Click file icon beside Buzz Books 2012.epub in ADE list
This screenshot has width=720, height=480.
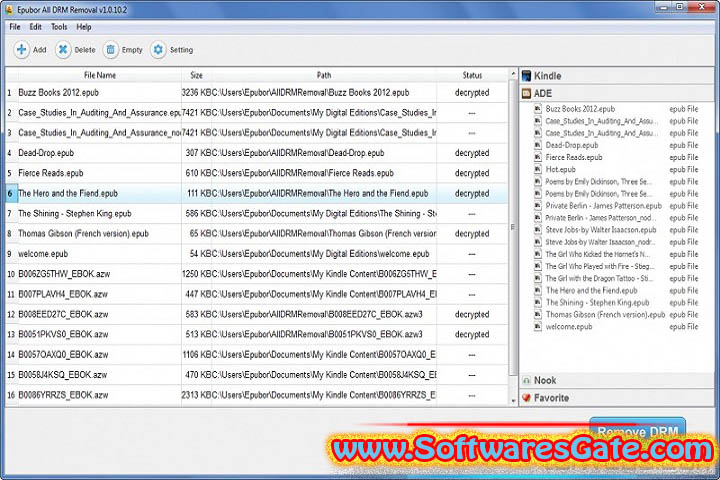[x=538, y=109]
